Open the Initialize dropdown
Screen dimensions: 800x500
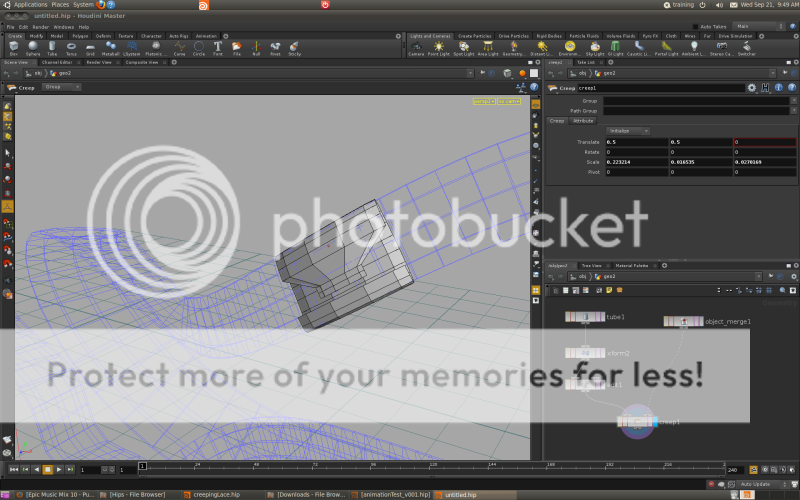(x=628, y=131)
